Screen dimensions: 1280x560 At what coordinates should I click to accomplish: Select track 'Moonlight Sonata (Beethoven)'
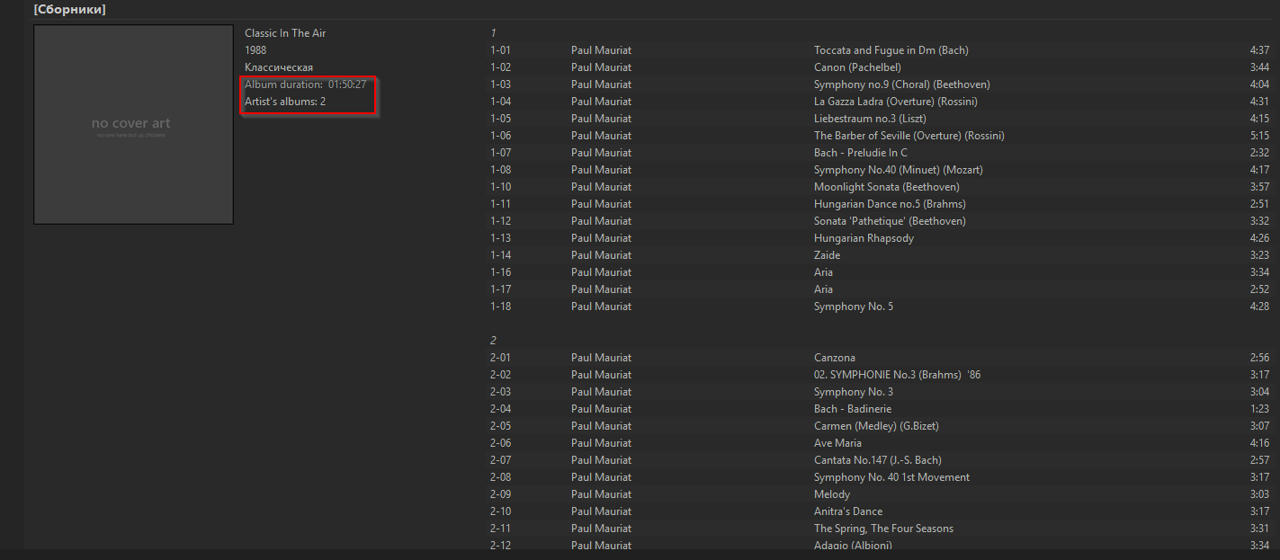[x=880, y=186]
